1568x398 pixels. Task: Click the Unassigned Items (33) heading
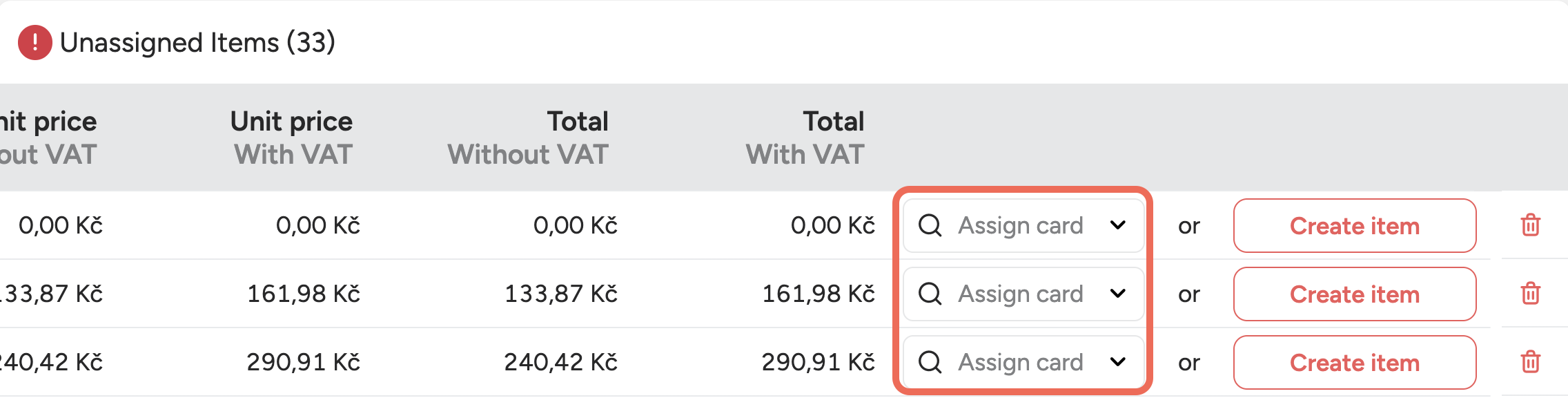[197, 43]
